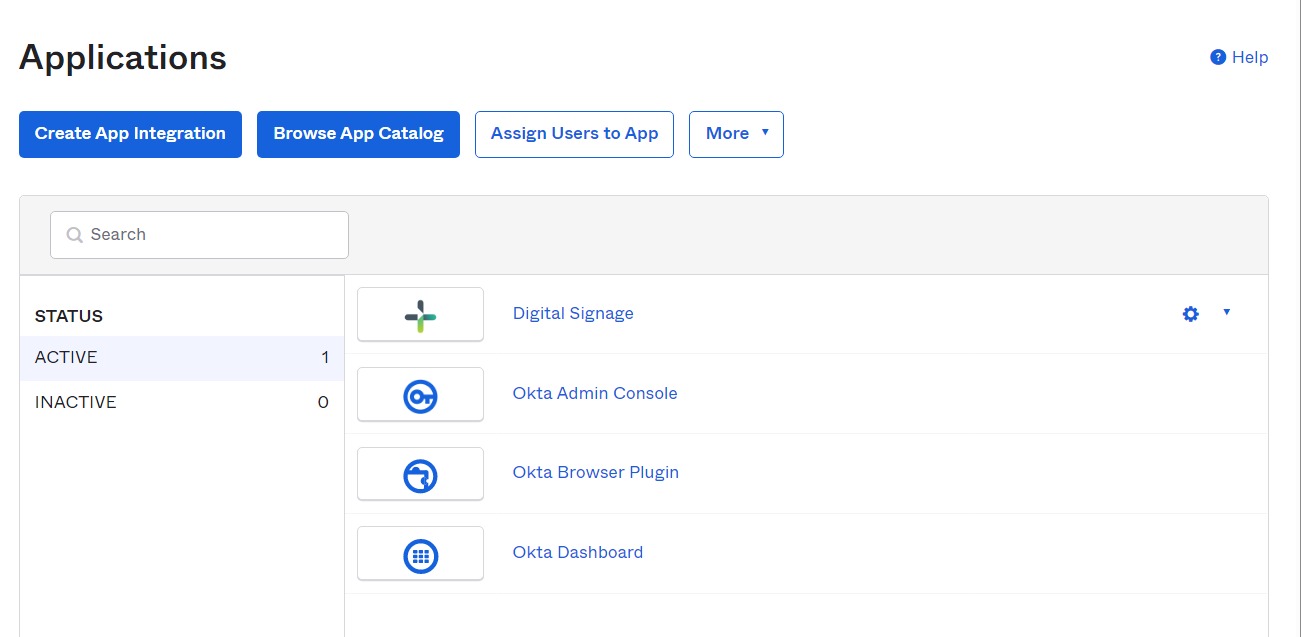Open the Okta Browser Plugin link
The height and width of the screenshot is (637, 1301).
(x=596, y=473)
